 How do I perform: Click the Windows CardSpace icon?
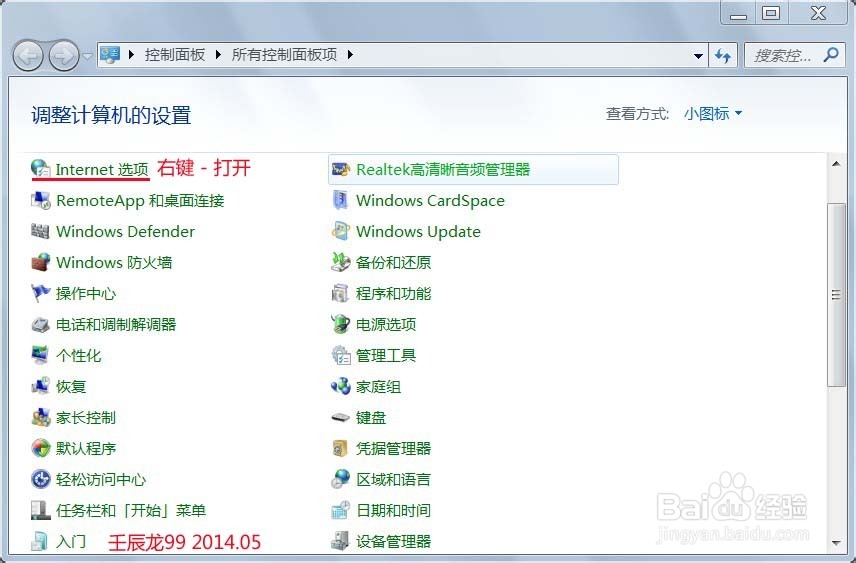[341, 200]
